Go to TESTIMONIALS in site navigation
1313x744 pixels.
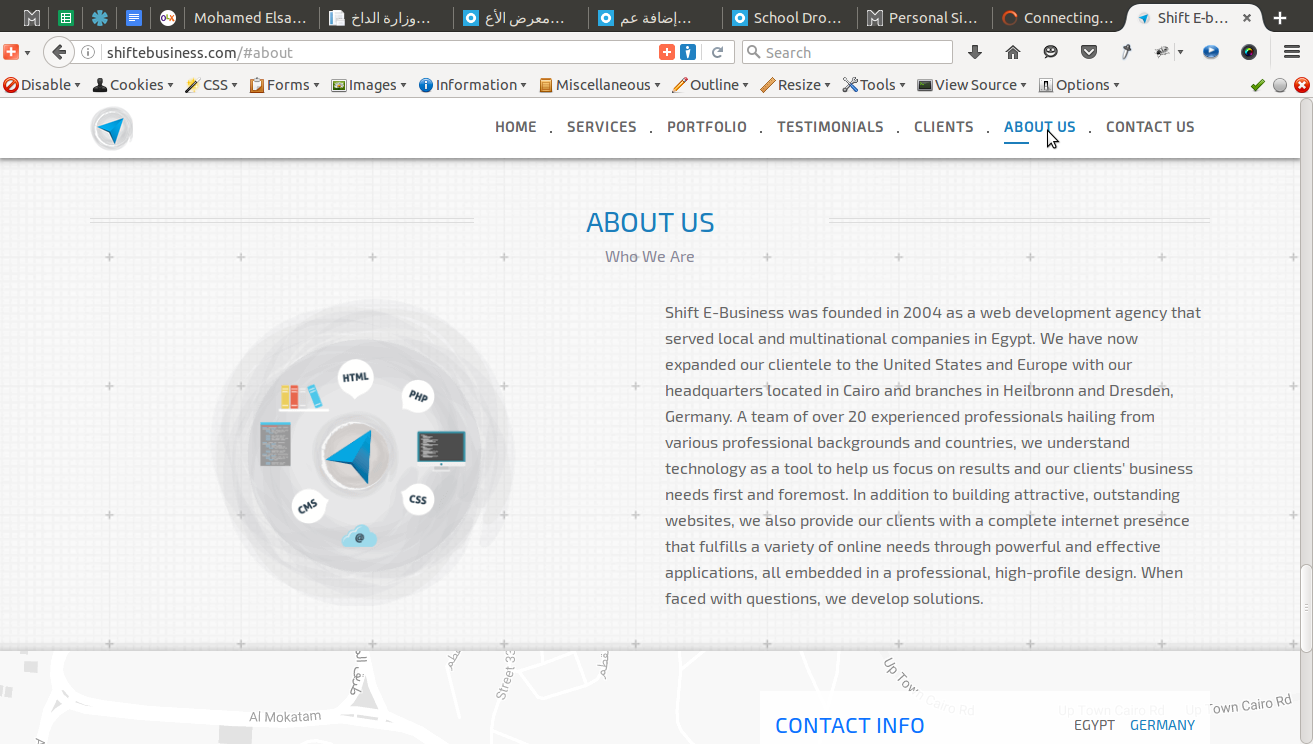point(830,127)
